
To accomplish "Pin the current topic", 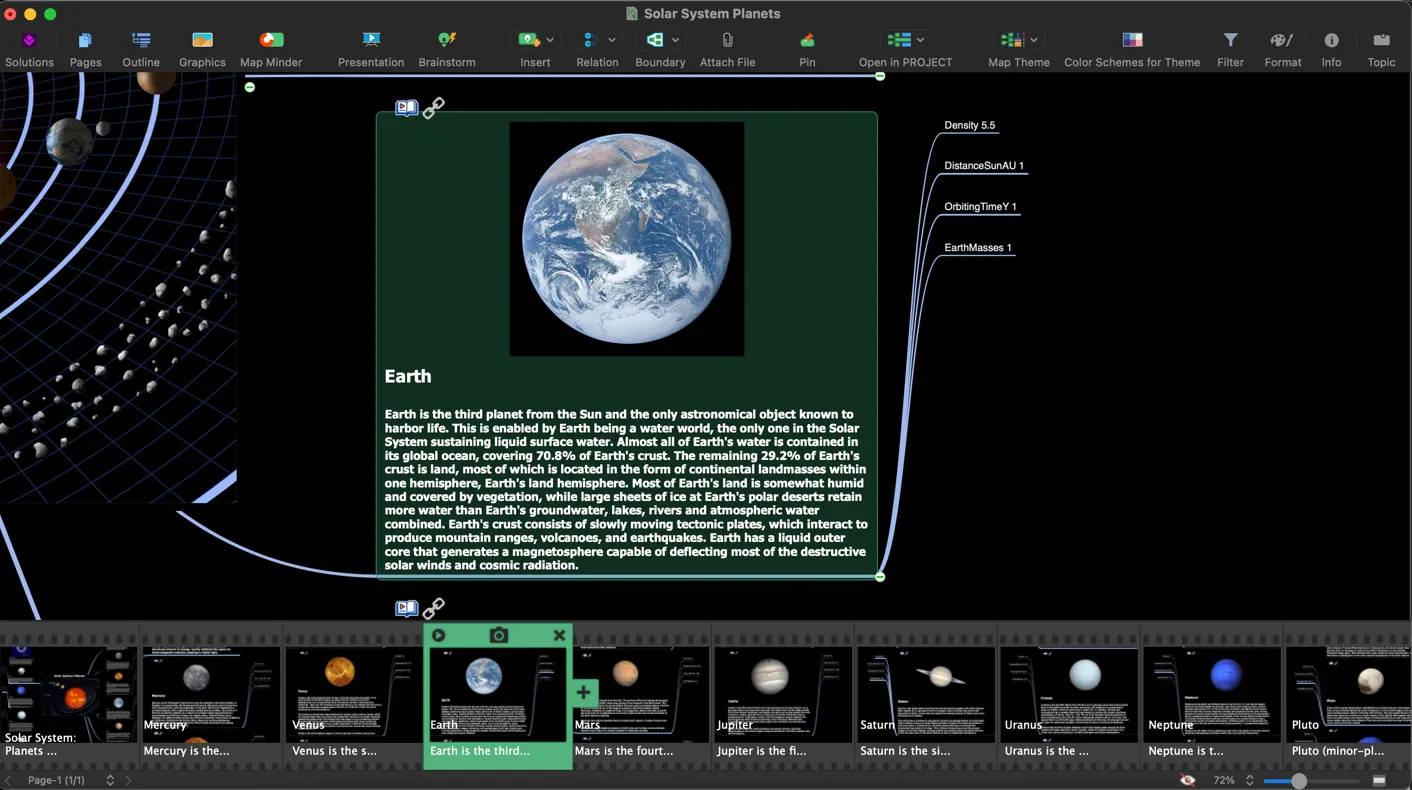I will (807, 45).
